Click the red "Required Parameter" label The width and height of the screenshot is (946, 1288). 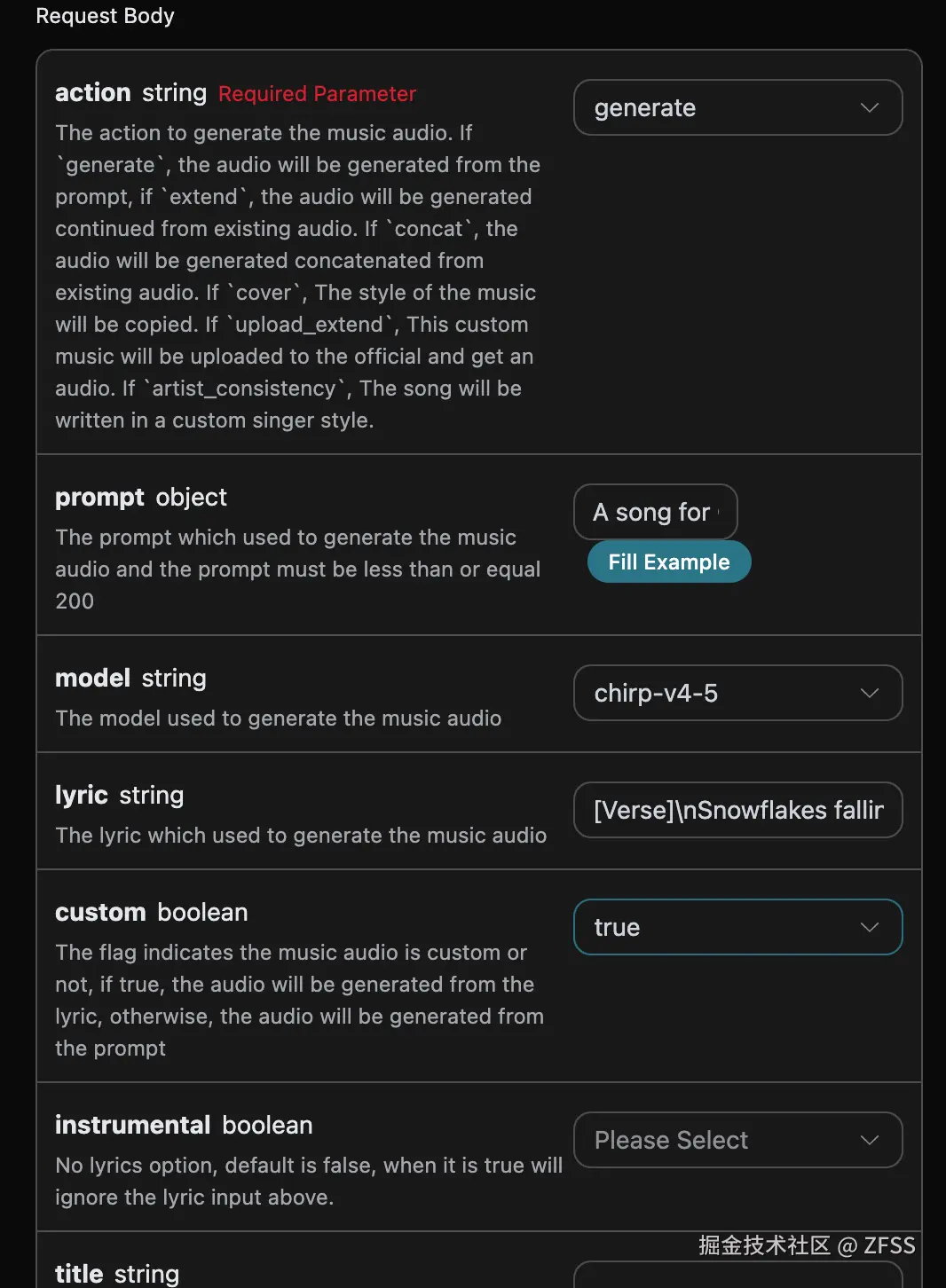click(x=317, y=94)
